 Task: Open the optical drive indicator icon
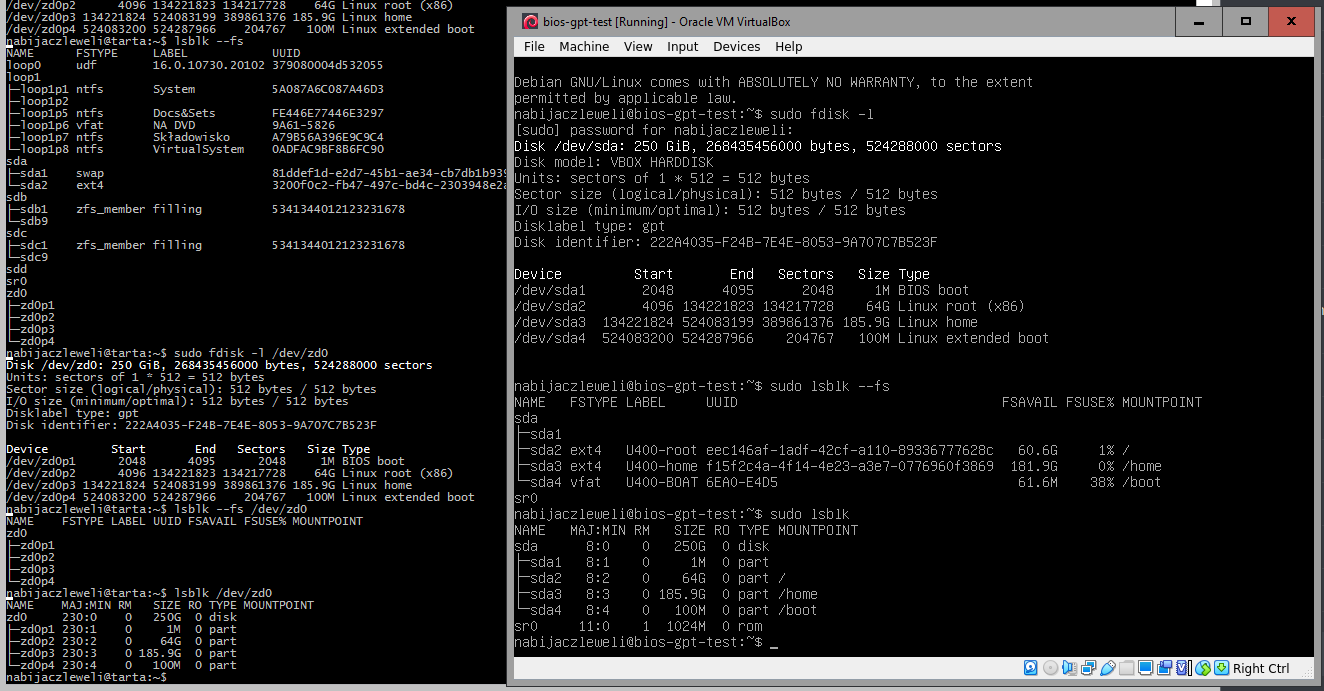(1050, 668)
